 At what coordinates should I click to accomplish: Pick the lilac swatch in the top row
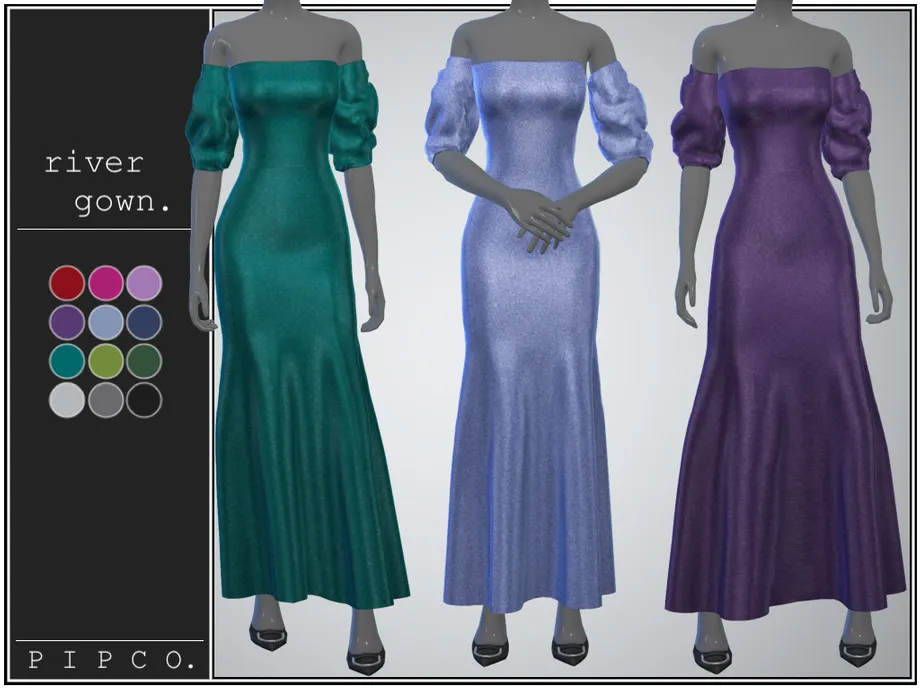(145, 281)
